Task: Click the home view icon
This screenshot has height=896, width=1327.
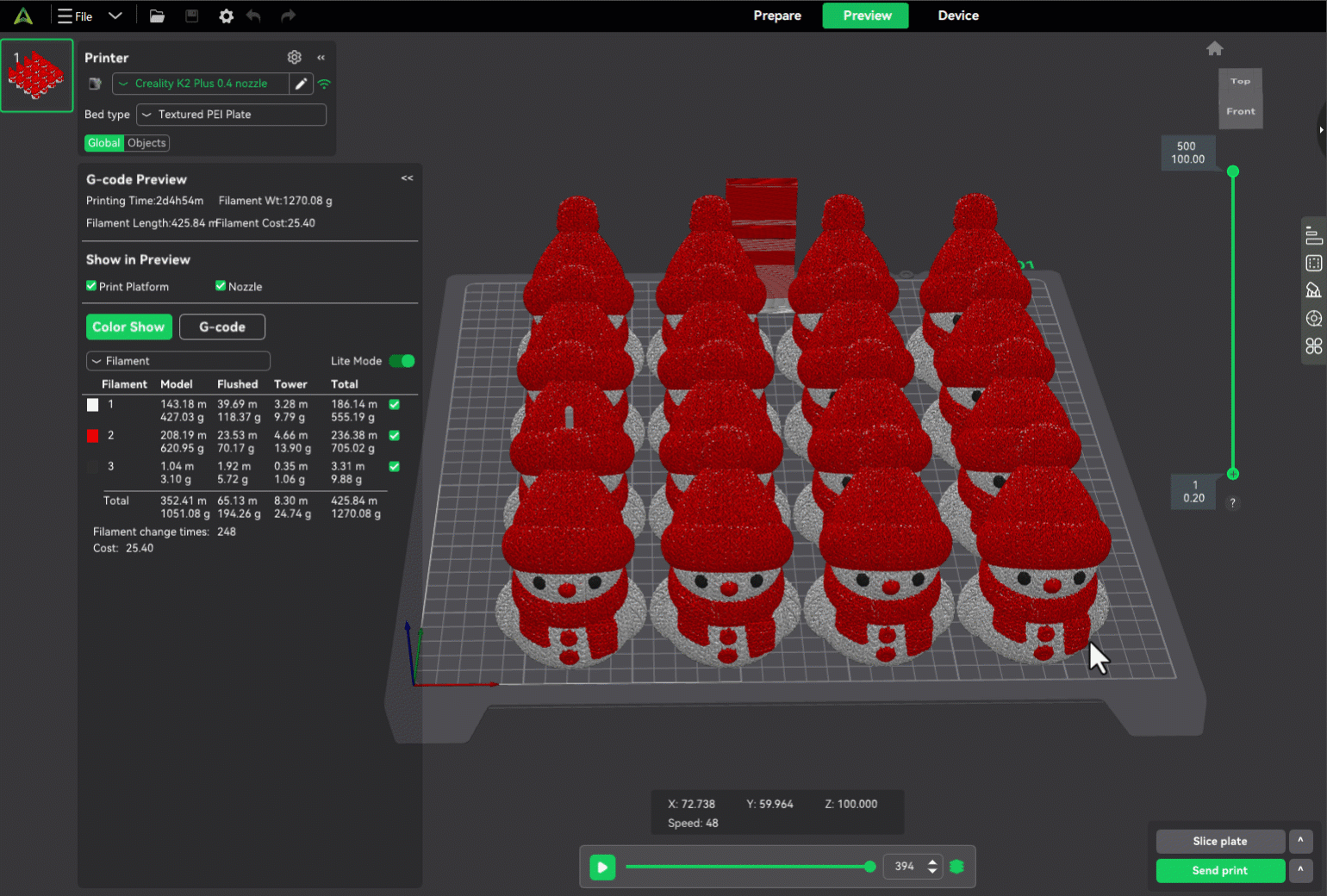Action: coord(1215,48)
